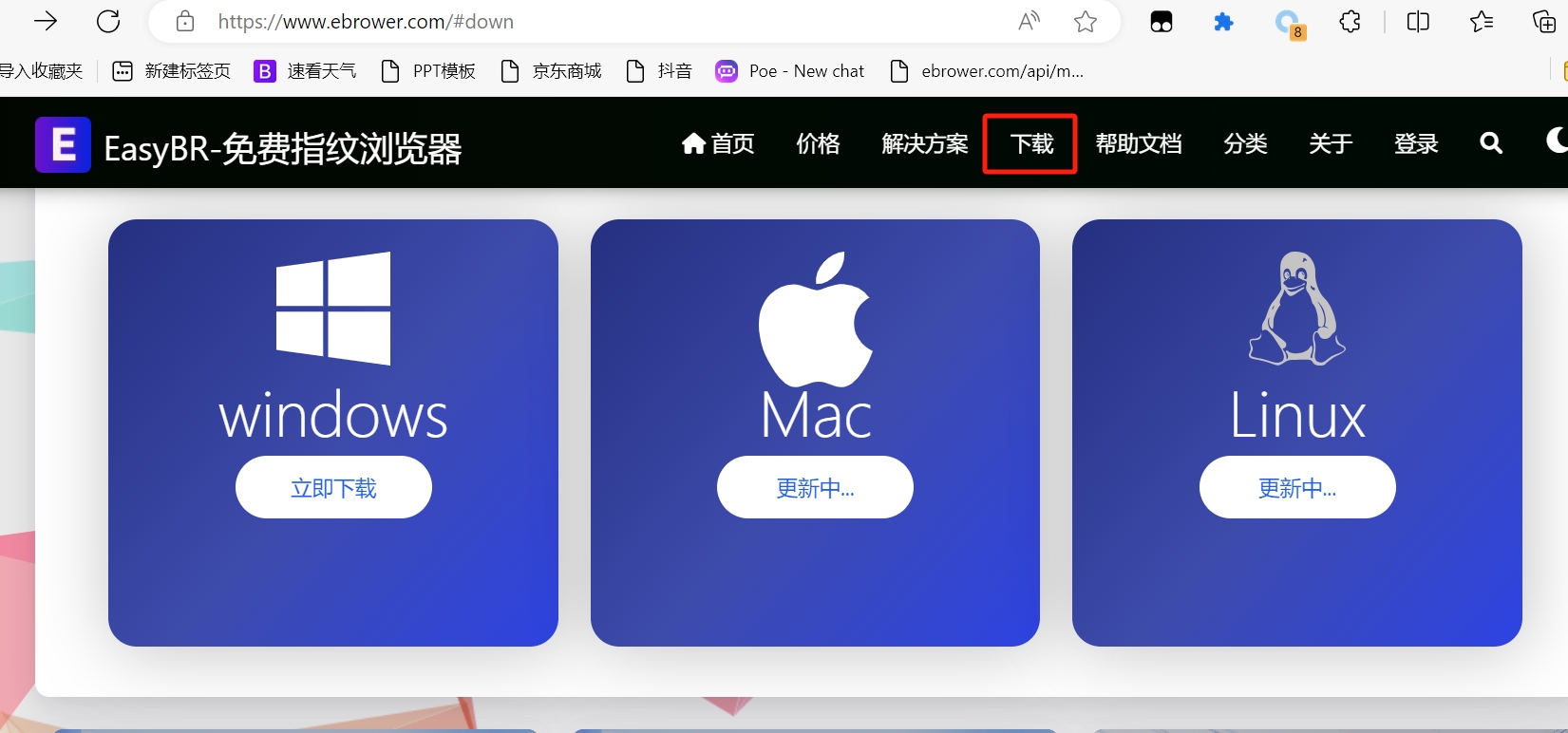This screenshot has height=733, width=1568.
Task: Click the blue puzzle piece extension
Action: pyautogui.click(x=1224, y=21)
